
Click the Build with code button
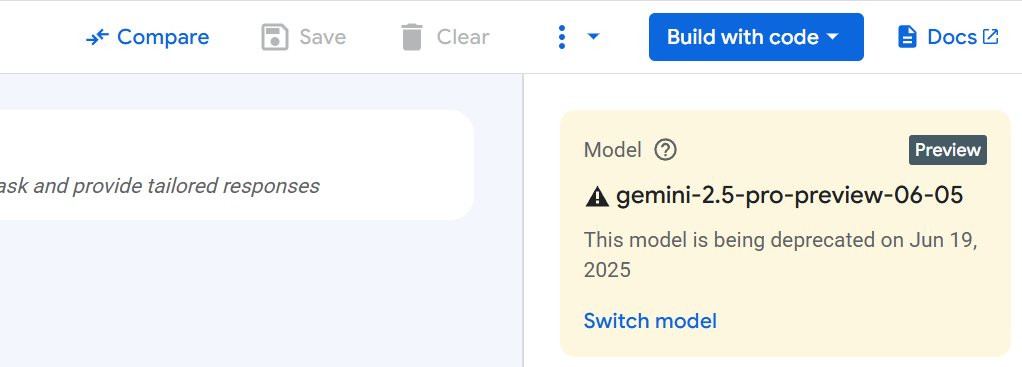(x=756, y=37)
